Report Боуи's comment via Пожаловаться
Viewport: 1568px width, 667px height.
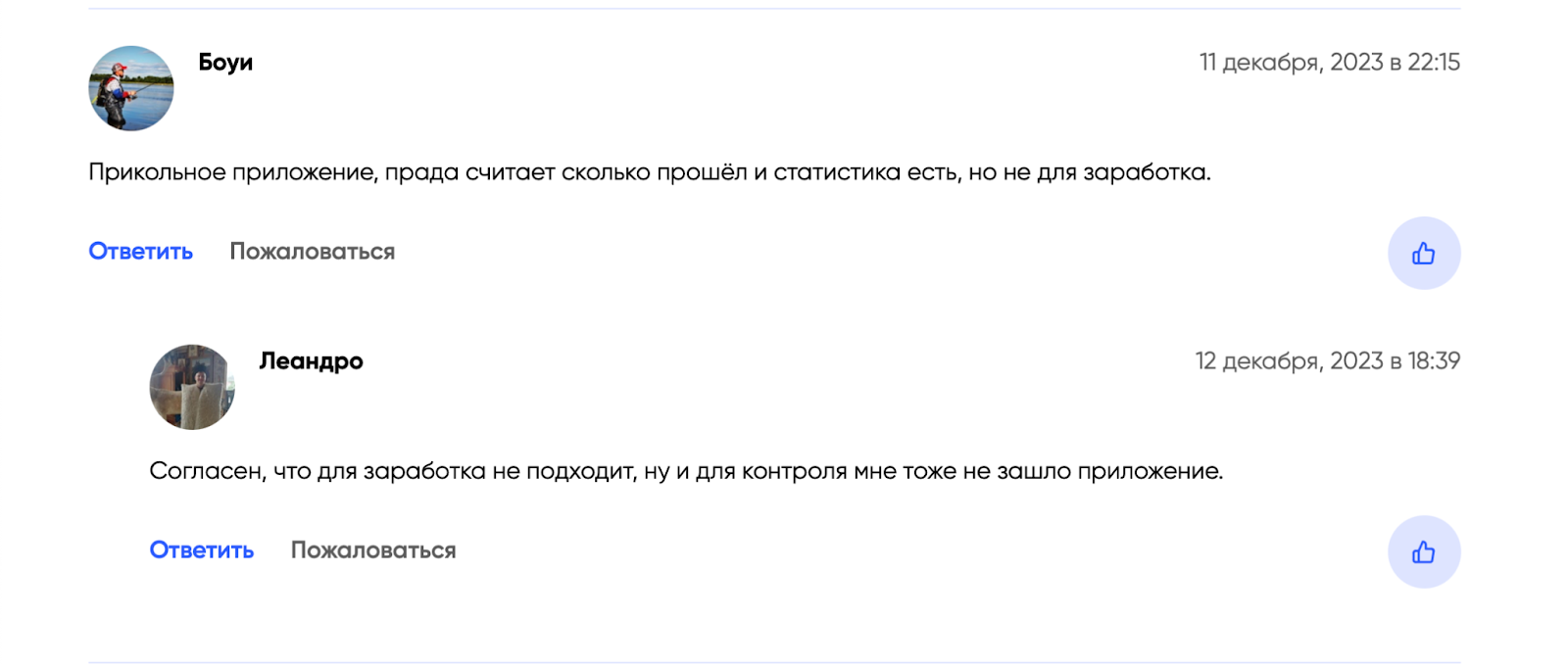click(x=313, y=252)
